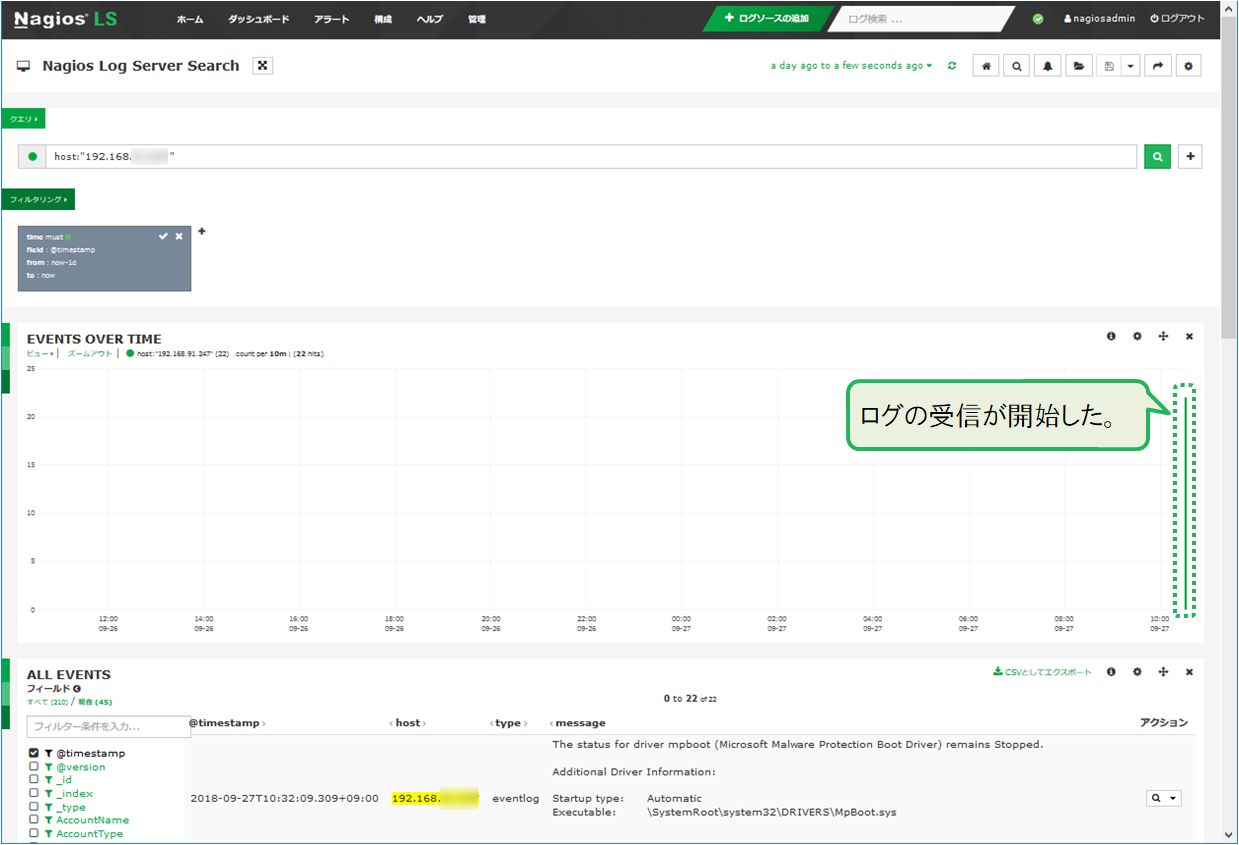Image resolution: width=1239 pixels, height=845 pixels.
Task: Expand the save dashboard dropdown arrow
Action: [1130, 66]
